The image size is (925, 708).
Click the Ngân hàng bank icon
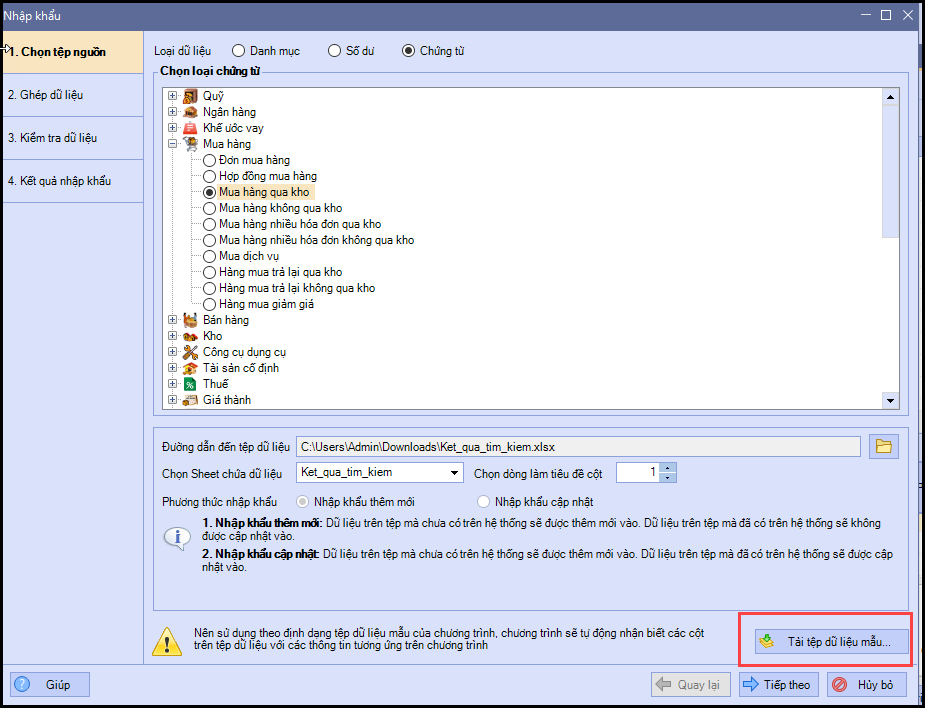click(190, 112)
